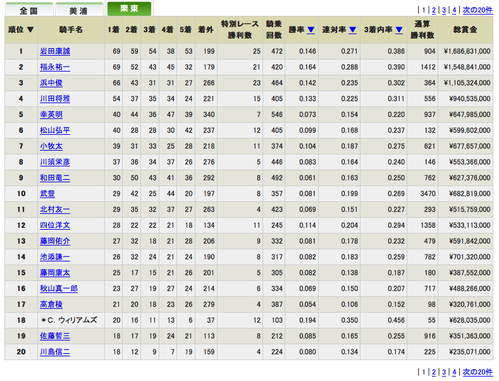Click the 特別レース勝利数 column header
Viewport: 499px width, 381px height.
click(240, 30)
